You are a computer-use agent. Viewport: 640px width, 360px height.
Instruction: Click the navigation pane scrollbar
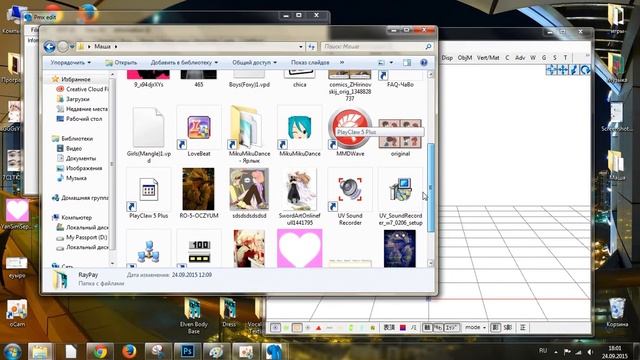[x=112, y=163]
